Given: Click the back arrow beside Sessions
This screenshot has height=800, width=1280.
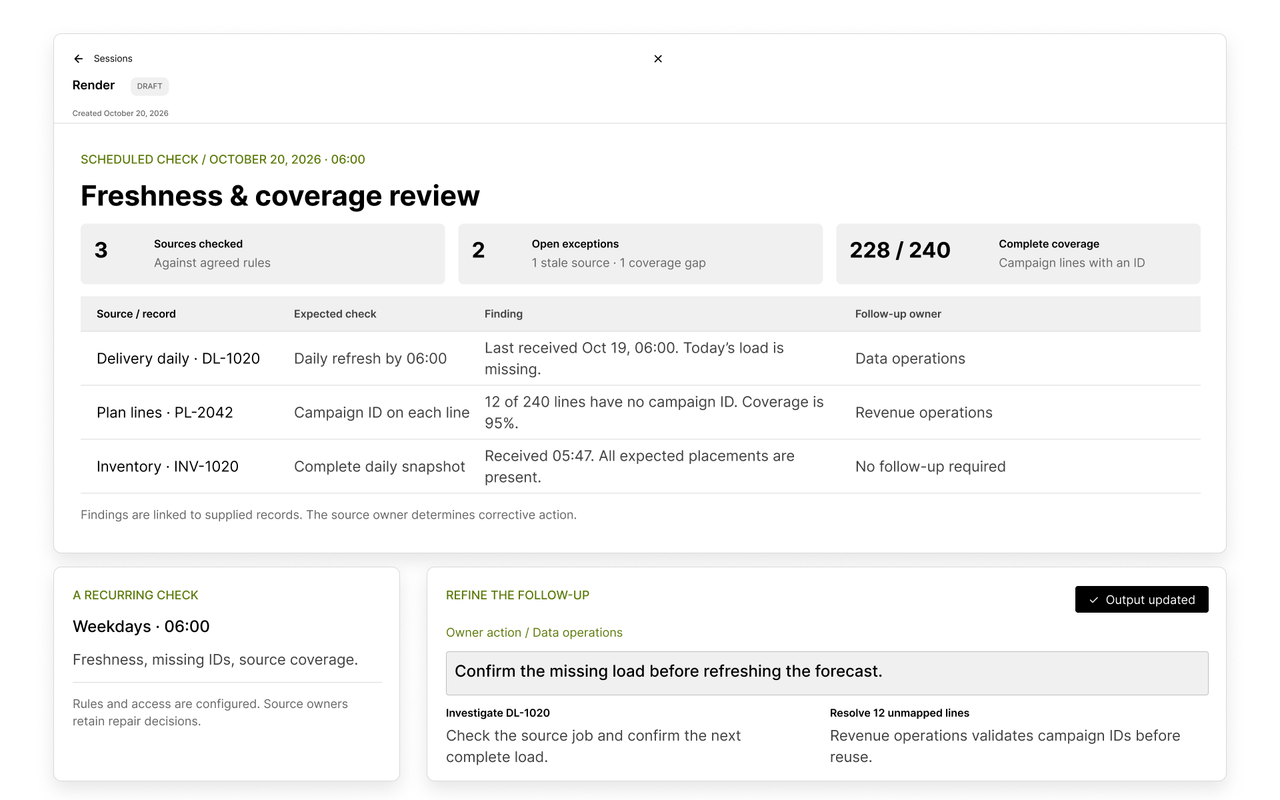Looking at the screenshot, I should [x=79, y=59].
